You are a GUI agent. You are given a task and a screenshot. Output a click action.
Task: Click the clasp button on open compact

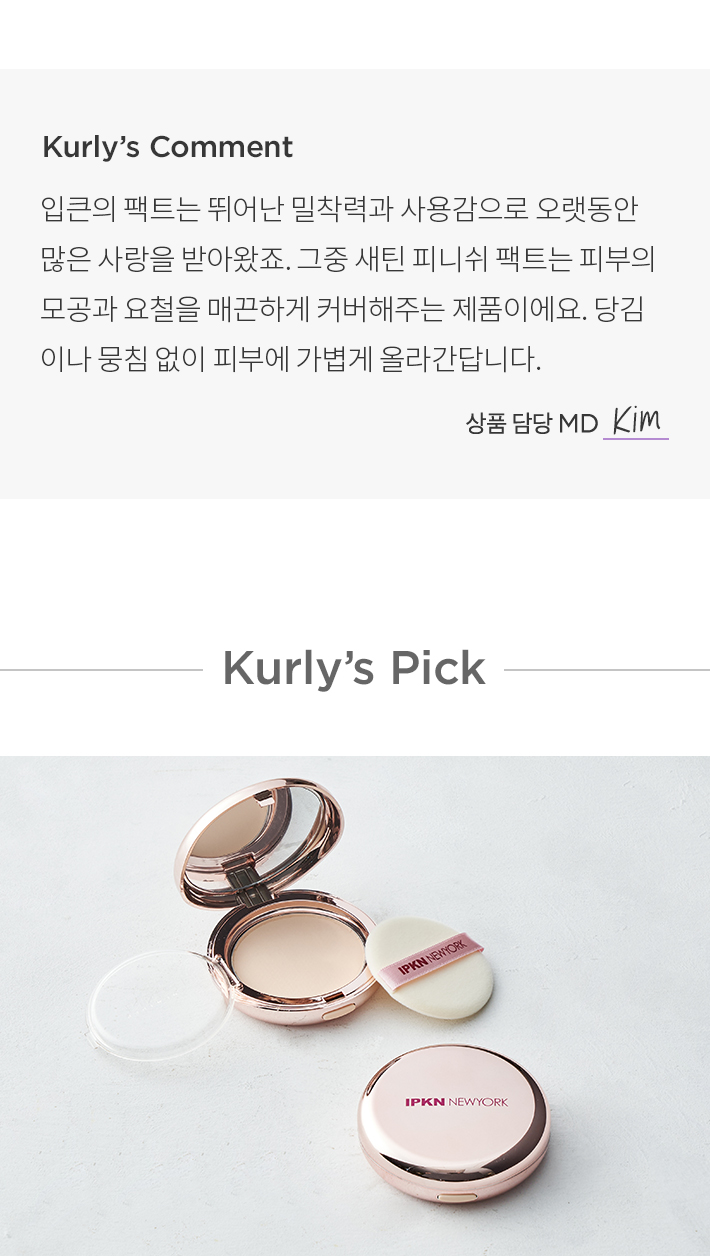(339, 1015)
